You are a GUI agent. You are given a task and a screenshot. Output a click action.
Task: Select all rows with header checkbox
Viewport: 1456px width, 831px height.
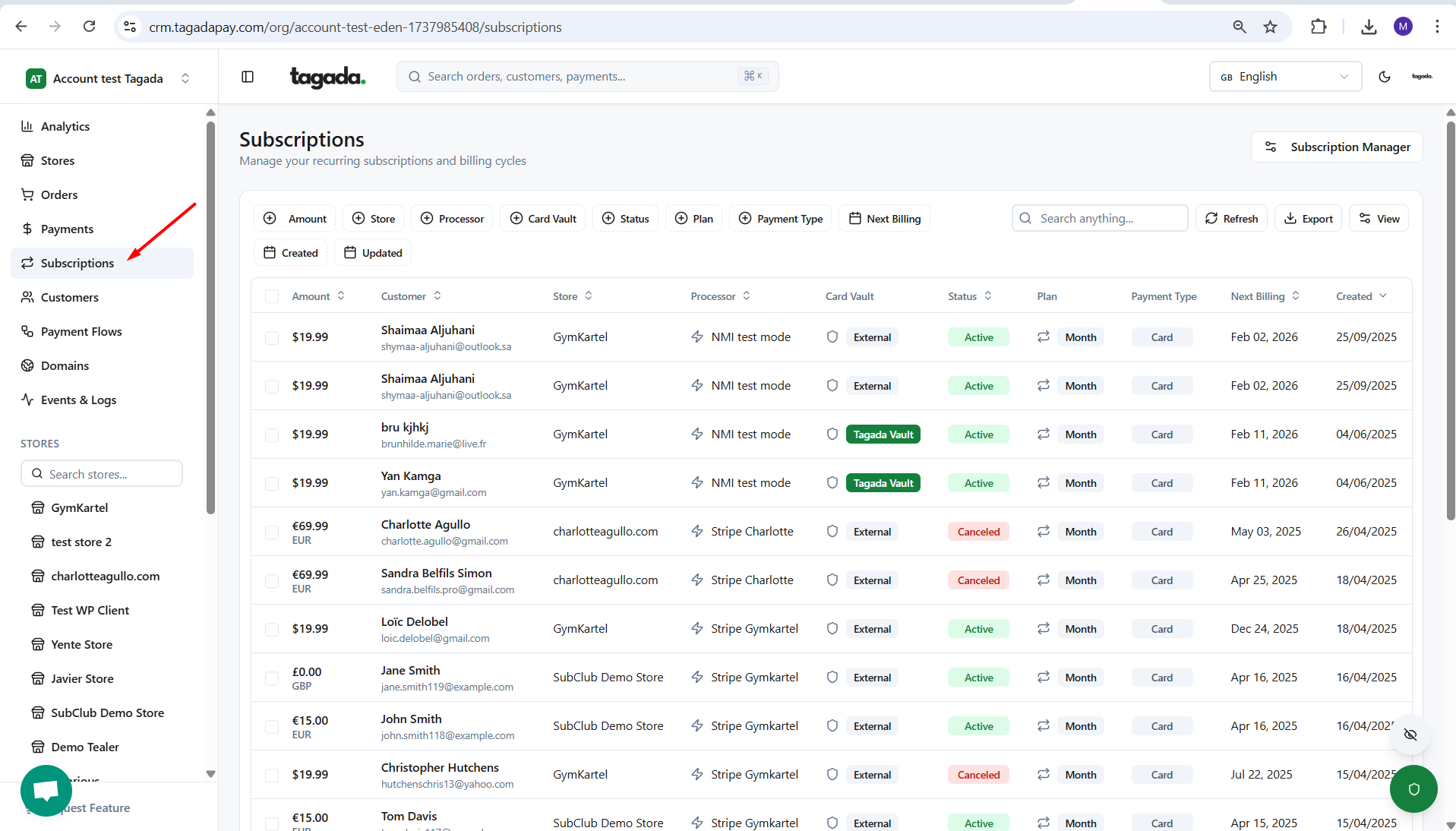tap(272, 296)
